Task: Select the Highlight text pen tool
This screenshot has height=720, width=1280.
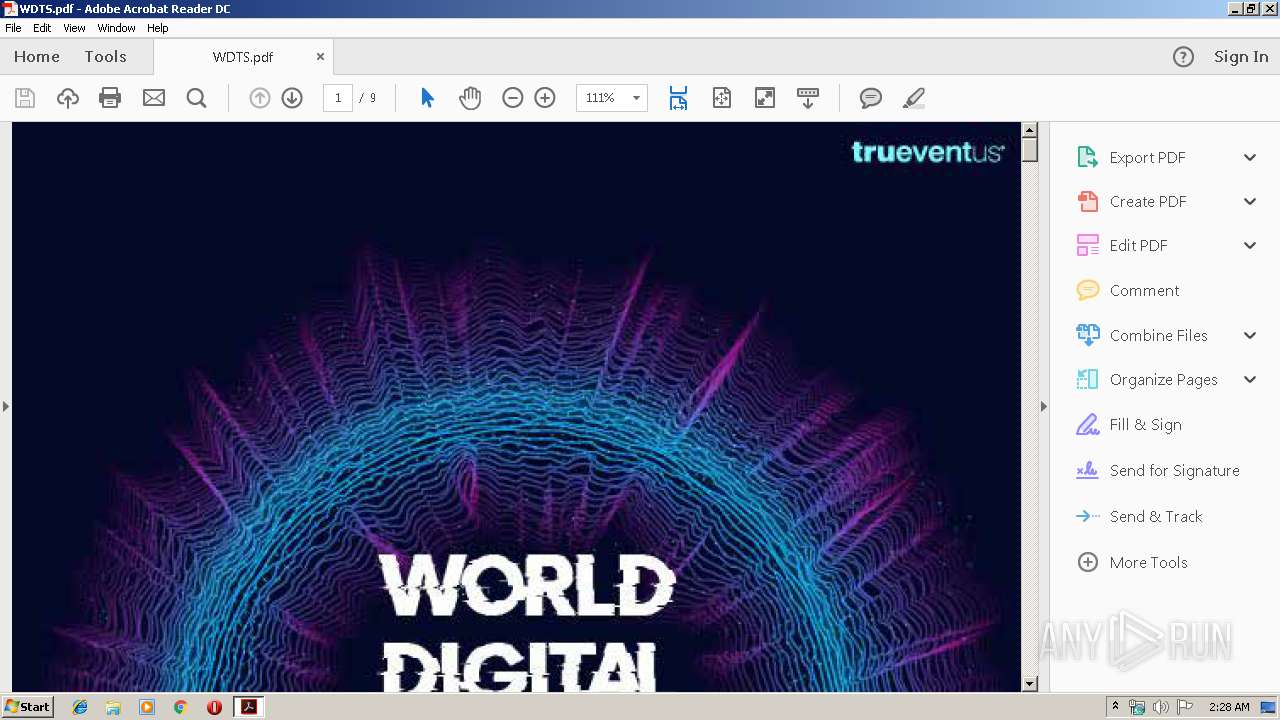Action: tap(914, 98)
